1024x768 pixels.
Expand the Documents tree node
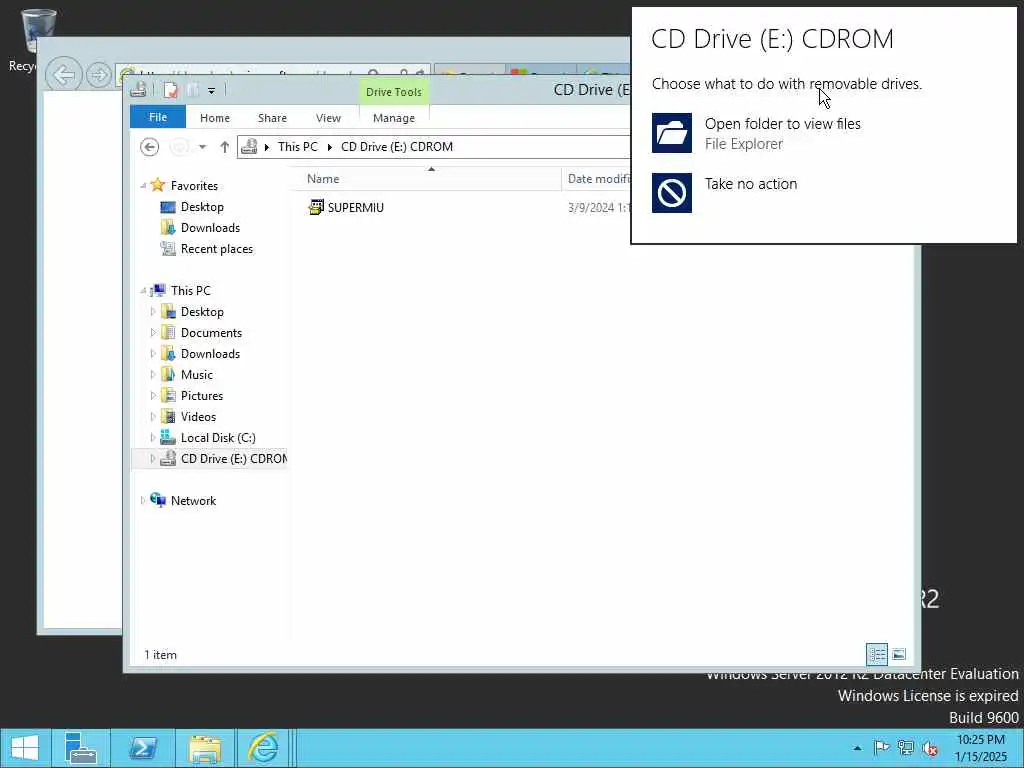(153, 333)
